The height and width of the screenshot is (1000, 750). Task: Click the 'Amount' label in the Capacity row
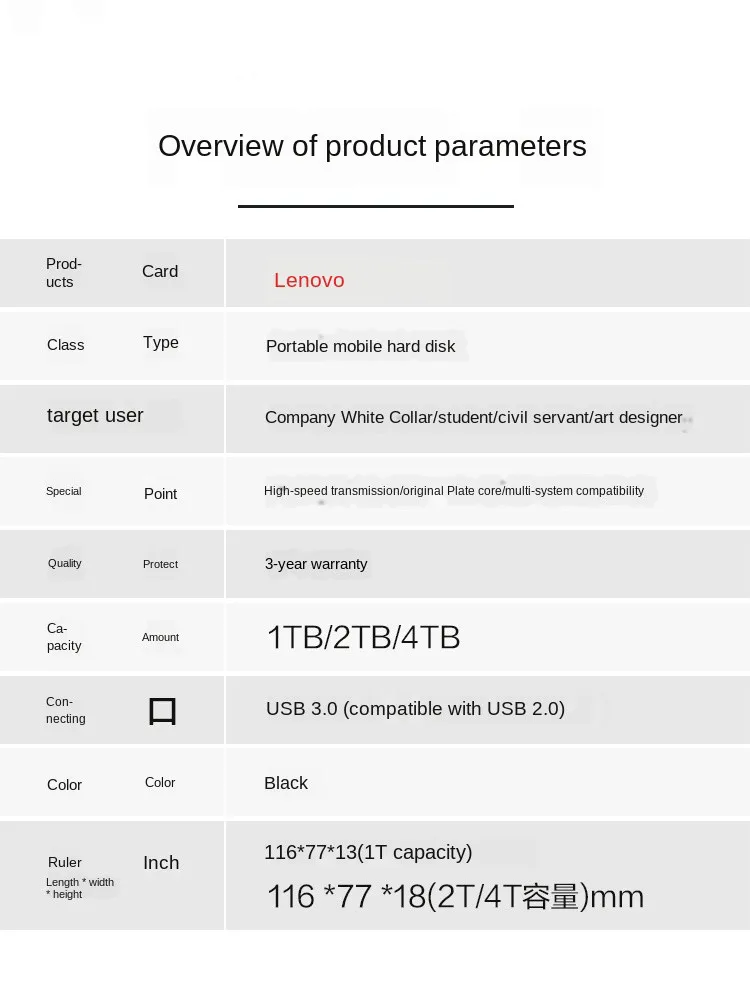[x=160, y=637]
